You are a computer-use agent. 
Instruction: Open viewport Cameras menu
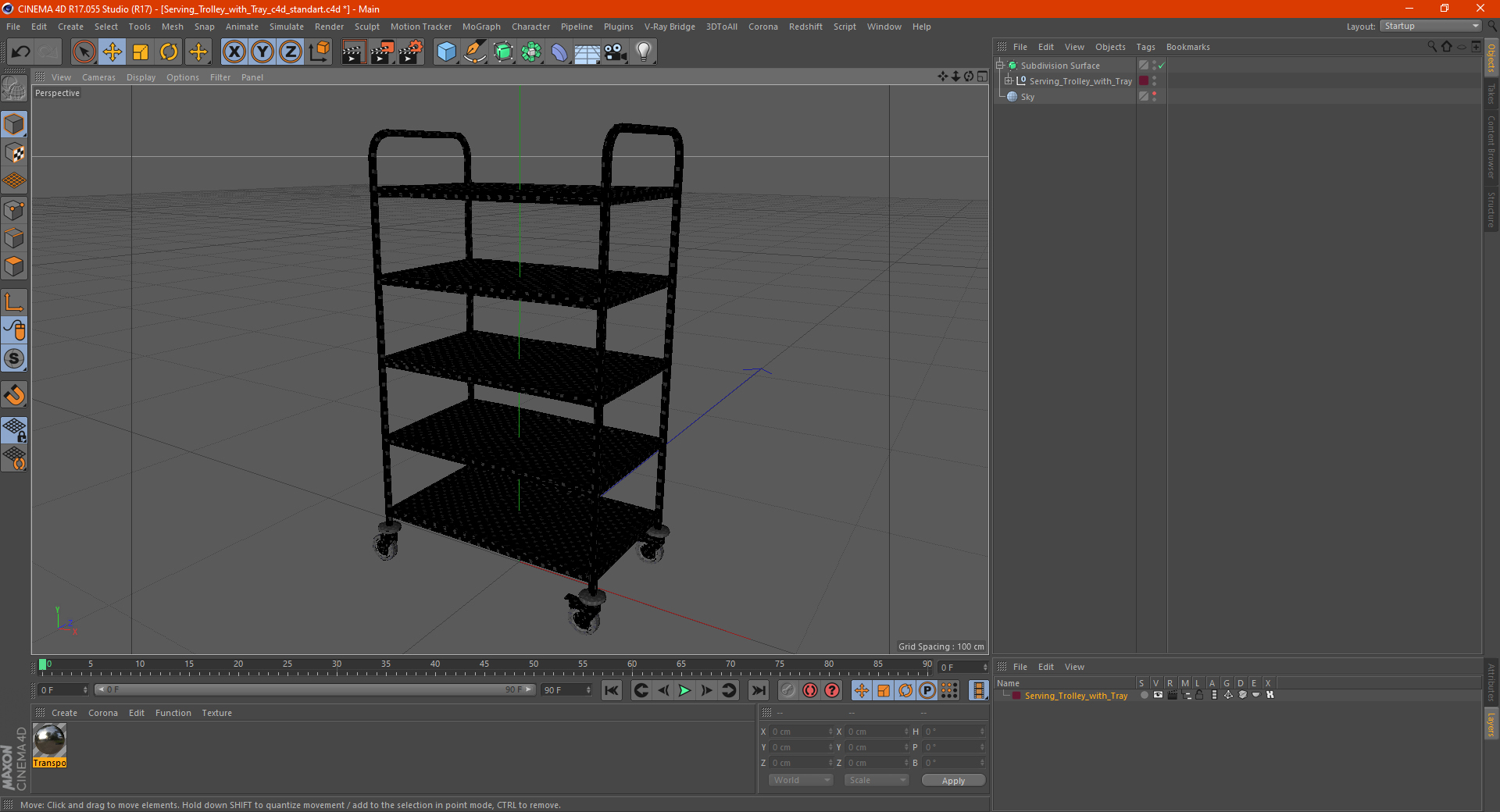click(98, 77)
